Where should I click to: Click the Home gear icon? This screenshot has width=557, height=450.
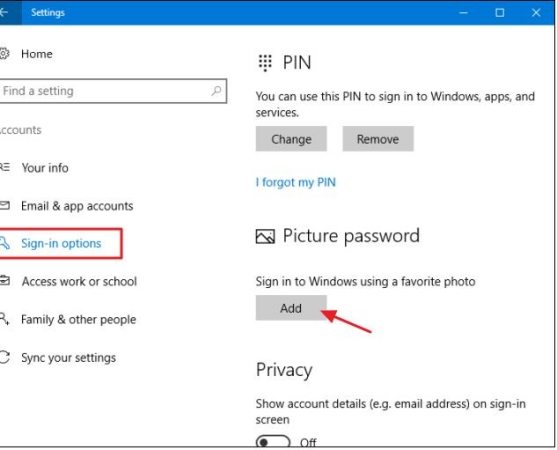(4, 54)
